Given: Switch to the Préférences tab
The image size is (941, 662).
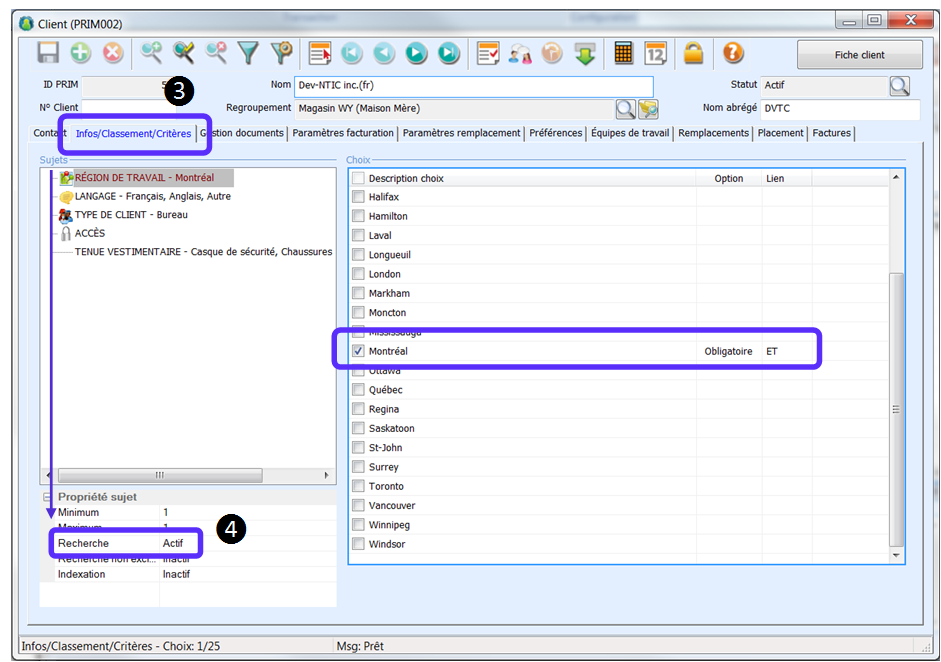Looking at the screenshot, I should [555, 133].
